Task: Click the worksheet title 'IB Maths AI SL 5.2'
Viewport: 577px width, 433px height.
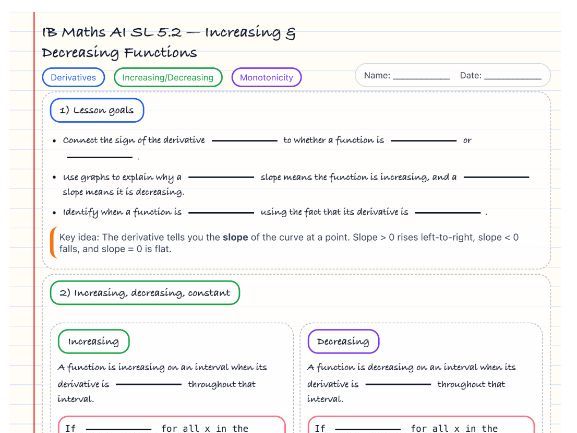Action: [111, 32]
